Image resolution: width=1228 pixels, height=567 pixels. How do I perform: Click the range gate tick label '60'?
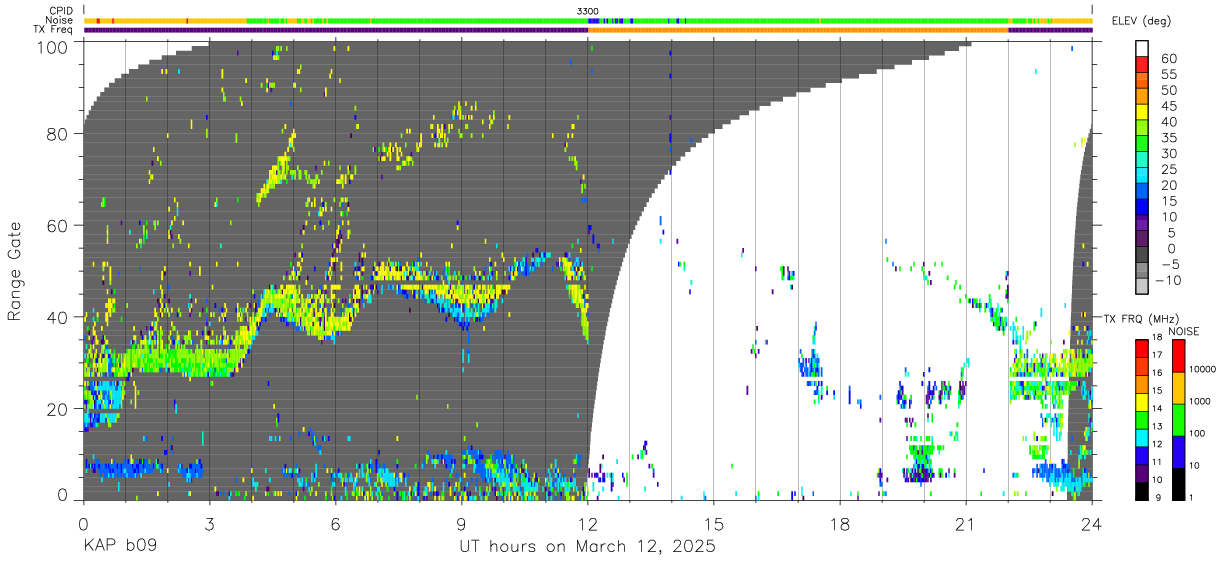(58, 226)
